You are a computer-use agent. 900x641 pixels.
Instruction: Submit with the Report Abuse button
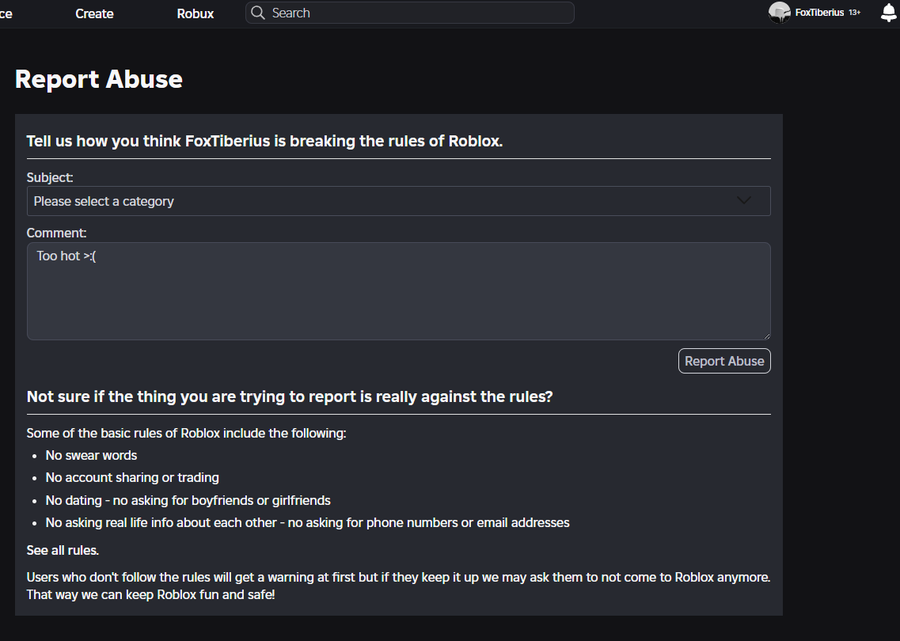click(x=724, y=361)
